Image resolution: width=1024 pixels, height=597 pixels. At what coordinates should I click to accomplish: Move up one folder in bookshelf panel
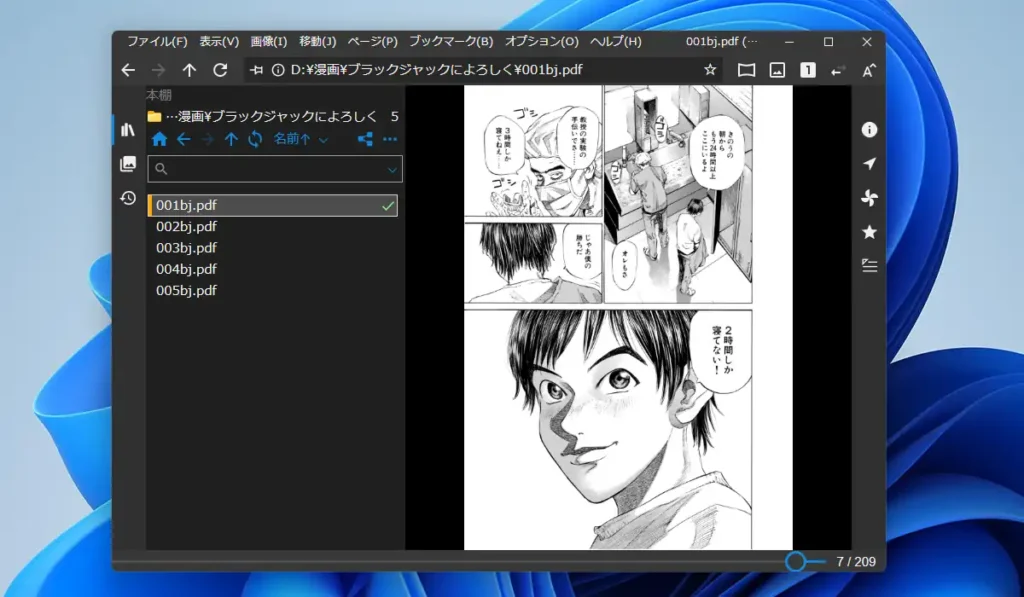[231, 139]
